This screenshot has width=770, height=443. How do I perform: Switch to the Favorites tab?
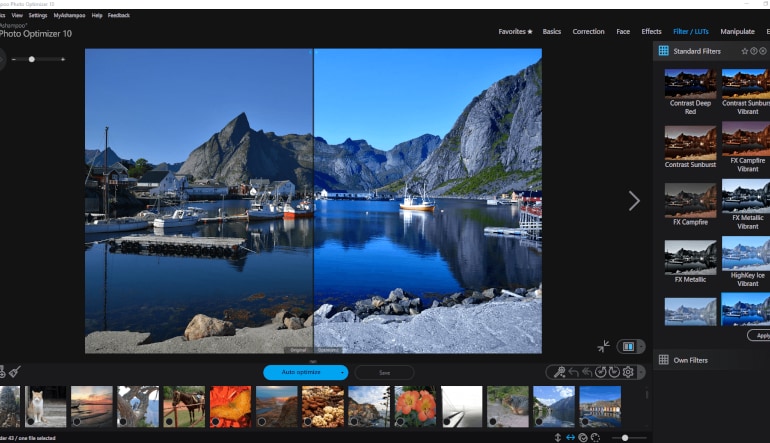pyautogui.click(x=515, y=31)
